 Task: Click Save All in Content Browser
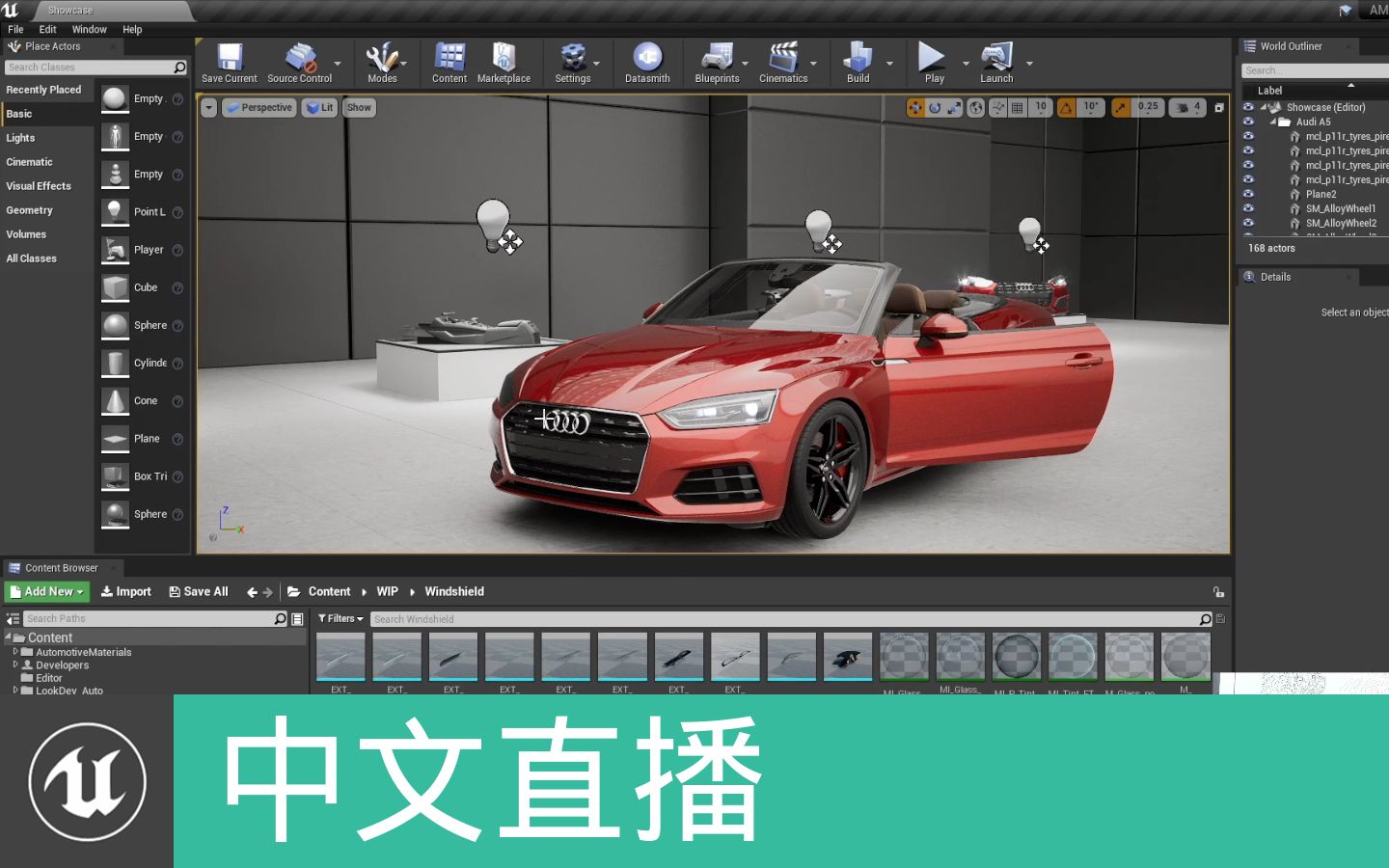[x=199, y=592]
